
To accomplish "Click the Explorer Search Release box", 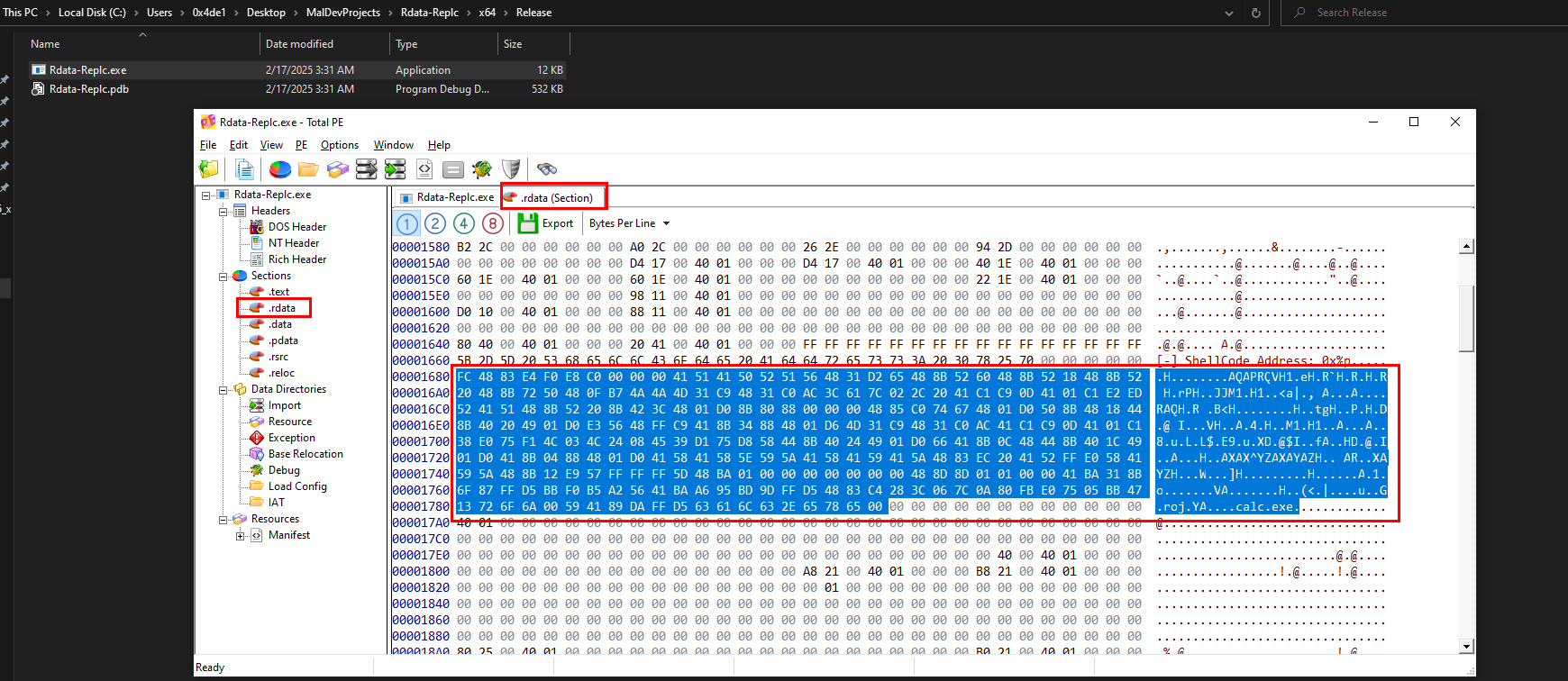I will coord(1424,13).
